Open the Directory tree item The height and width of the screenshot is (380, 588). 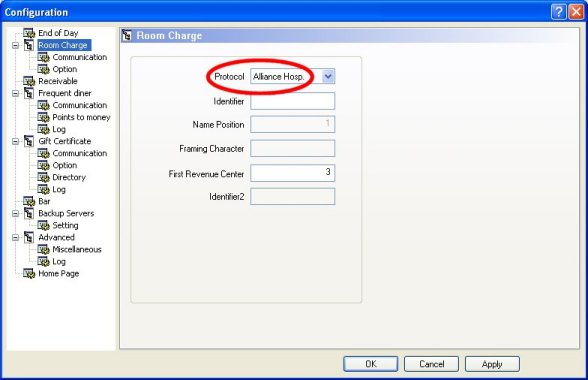69,177
